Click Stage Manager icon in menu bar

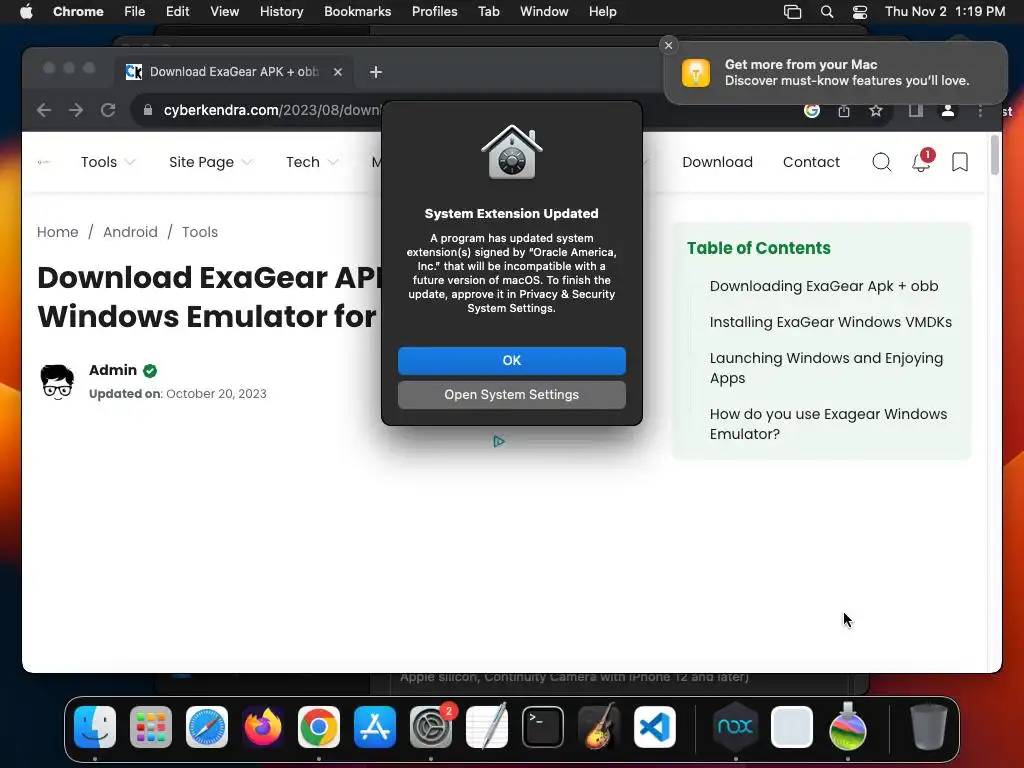pyautogui.click(x=792, y=12)
